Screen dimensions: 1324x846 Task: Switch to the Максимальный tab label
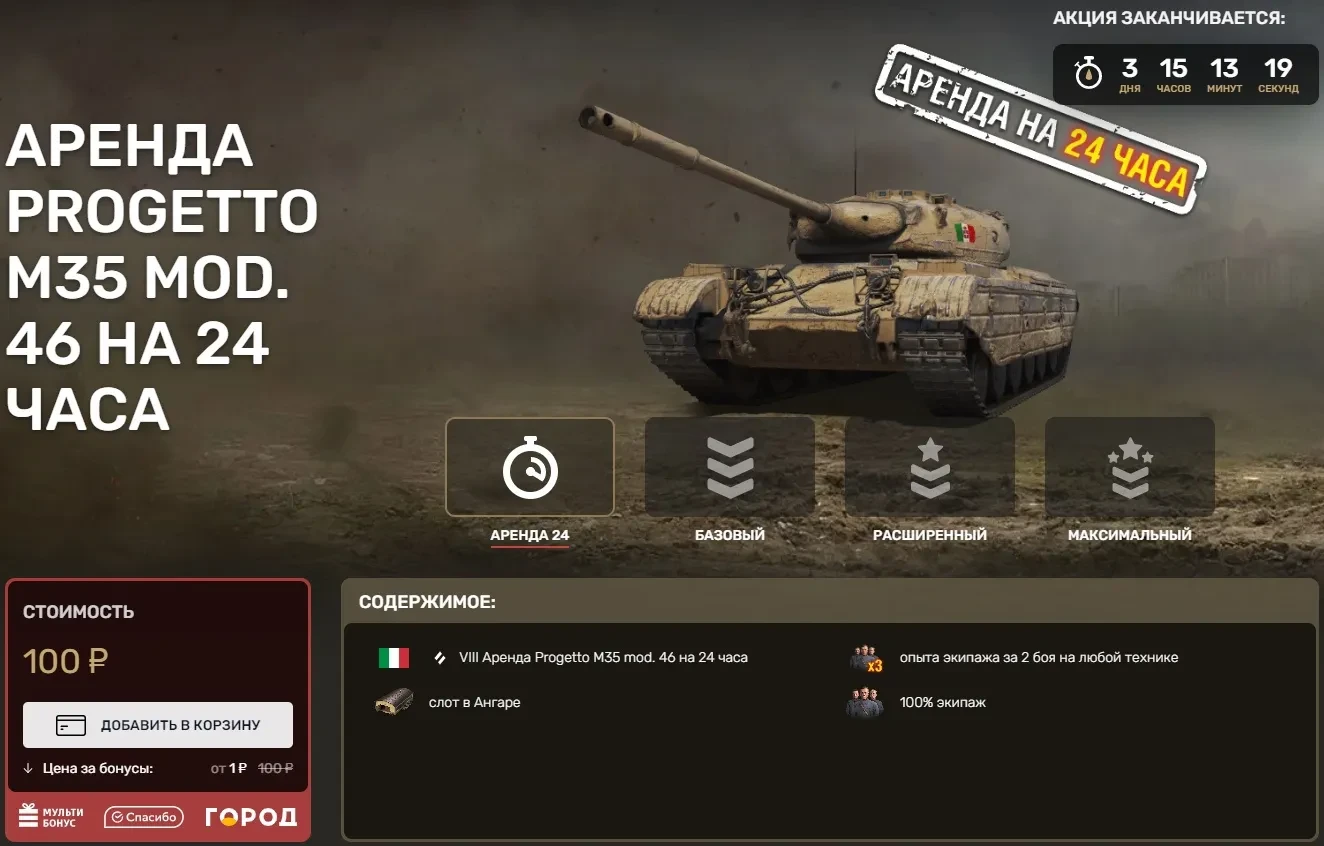point(1130,535)
